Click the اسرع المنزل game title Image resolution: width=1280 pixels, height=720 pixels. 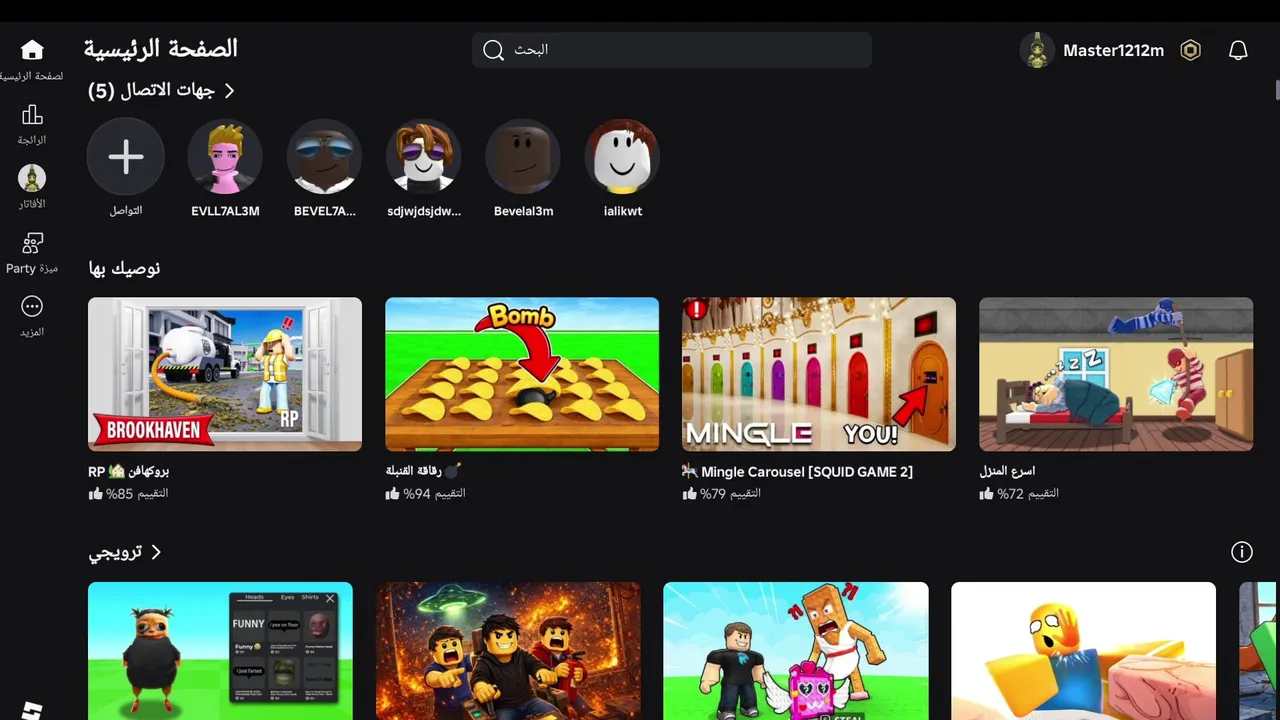coord(1007,472)
